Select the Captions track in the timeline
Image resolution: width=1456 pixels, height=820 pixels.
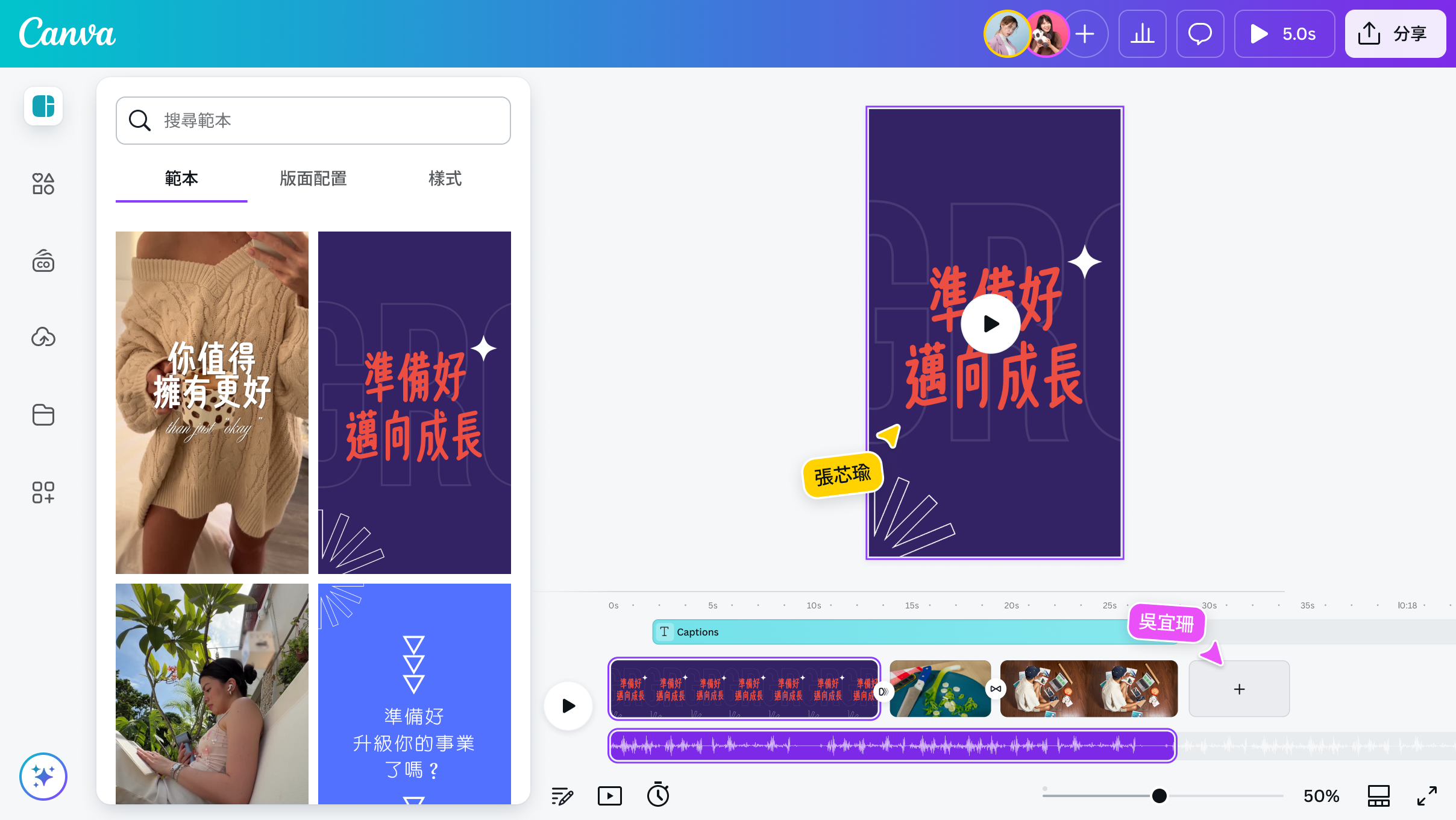(916, 632)
